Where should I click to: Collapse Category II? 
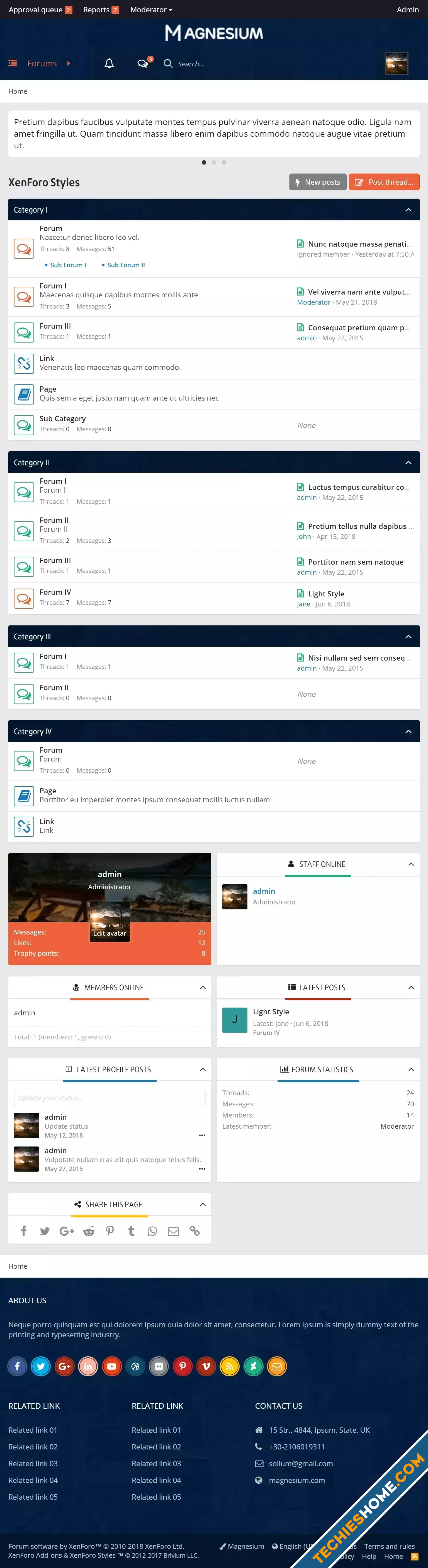point(408,462)
